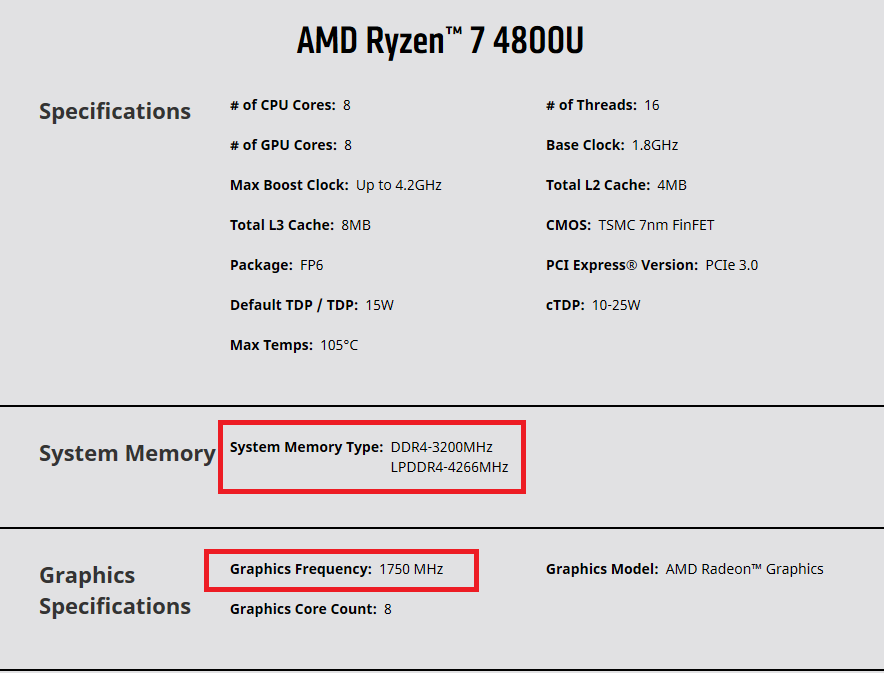Click the AMD Ryzen 7 4800U title

440,41
